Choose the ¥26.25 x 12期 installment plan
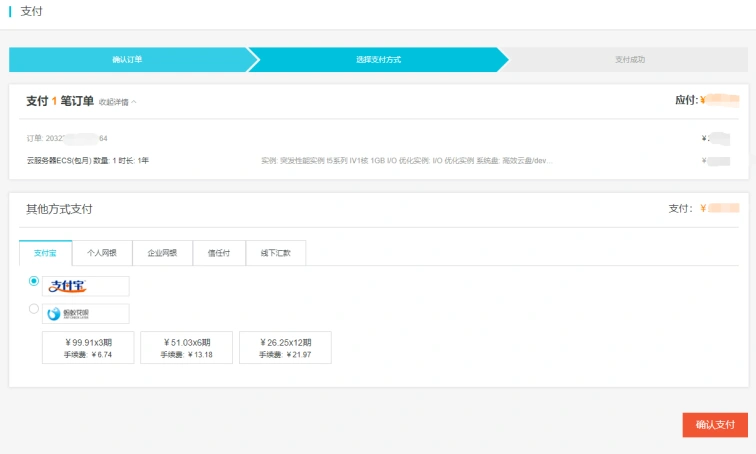756x454 pixels. tap(285, 347)
